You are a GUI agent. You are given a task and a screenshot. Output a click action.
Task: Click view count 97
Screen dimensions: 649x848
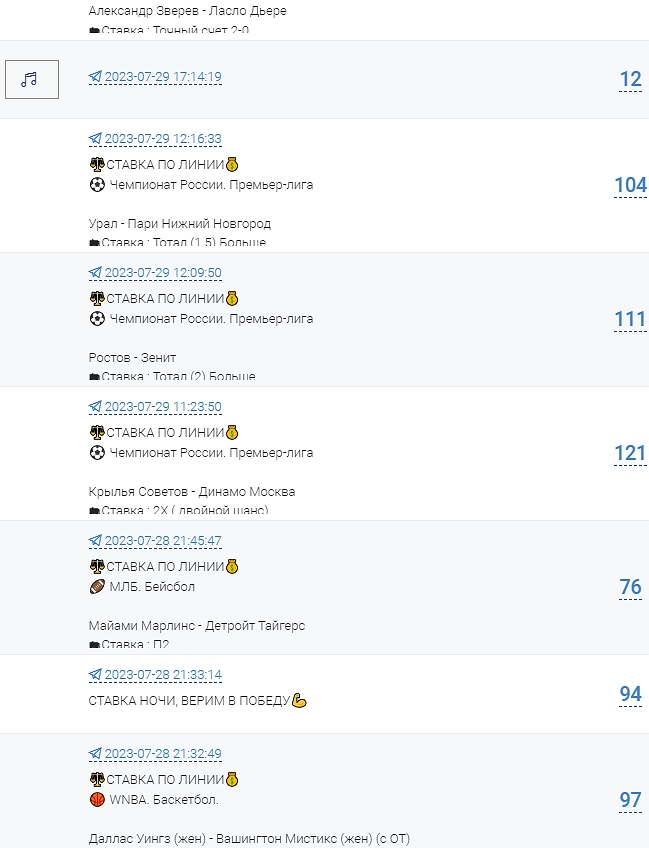[630, 800]
